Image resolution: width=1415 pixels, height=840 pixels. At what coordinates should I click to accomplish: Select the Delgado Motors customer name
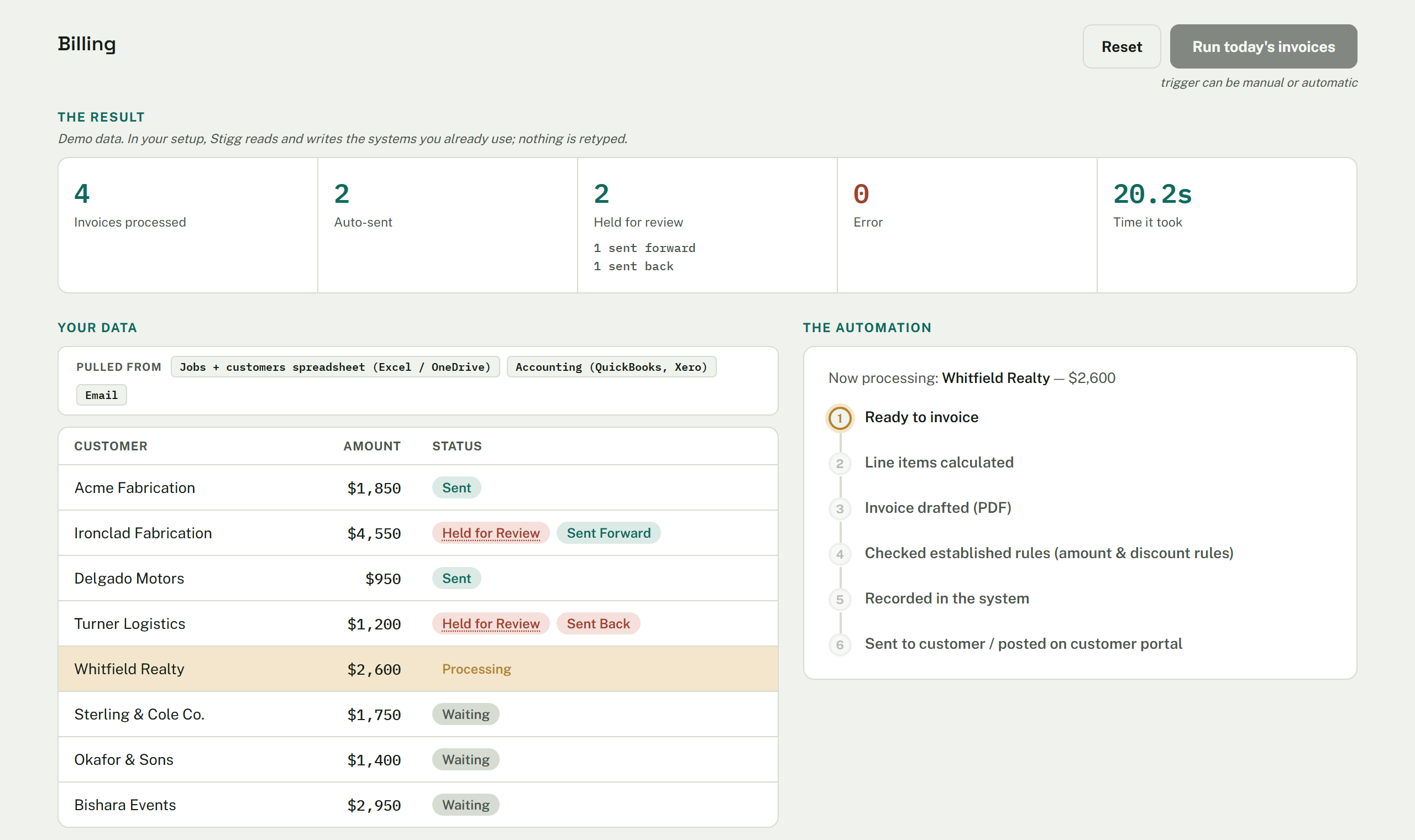129,579
